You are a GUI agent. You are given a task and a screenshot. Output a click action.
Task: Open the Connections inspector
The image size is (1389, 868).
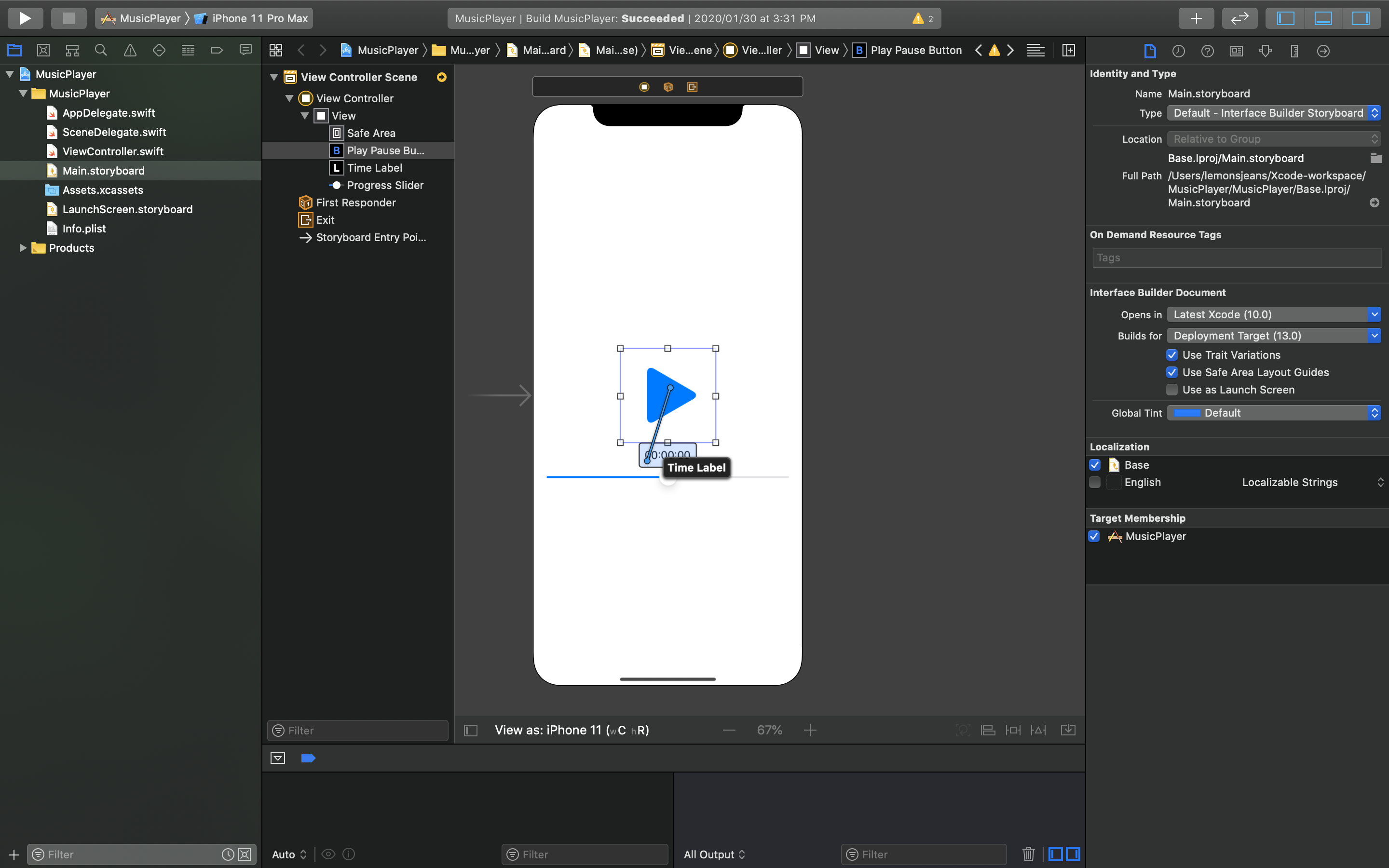pos(1323,51)
